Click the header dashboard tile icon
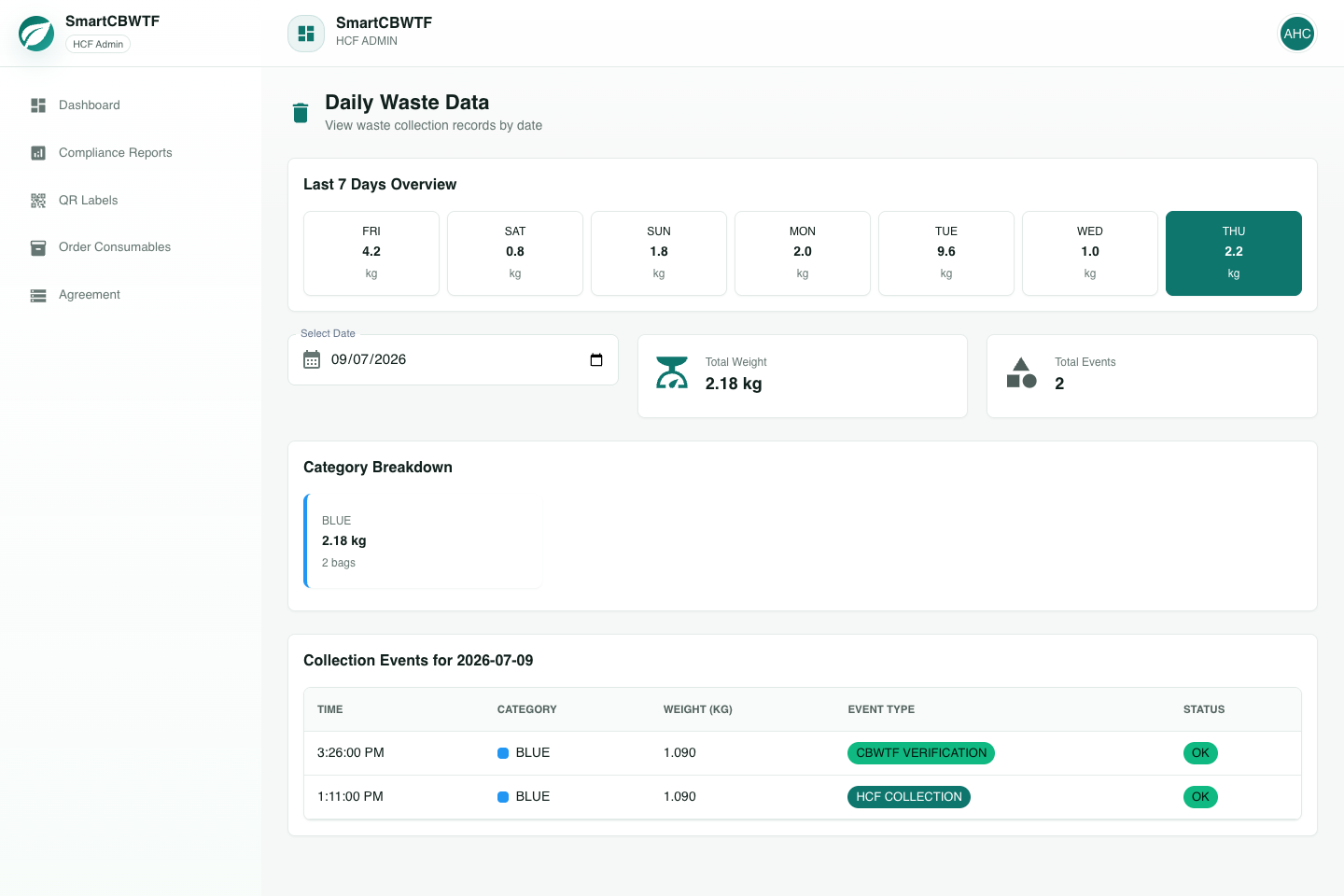The width and height of the screenshot is (1344, 896). [306, 34]
